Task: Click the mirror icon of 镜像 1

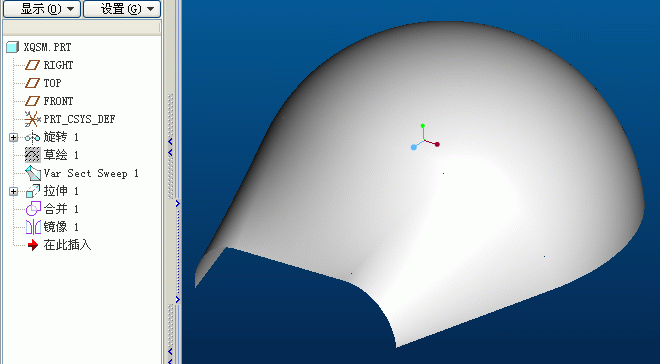Action: point(33,227)
